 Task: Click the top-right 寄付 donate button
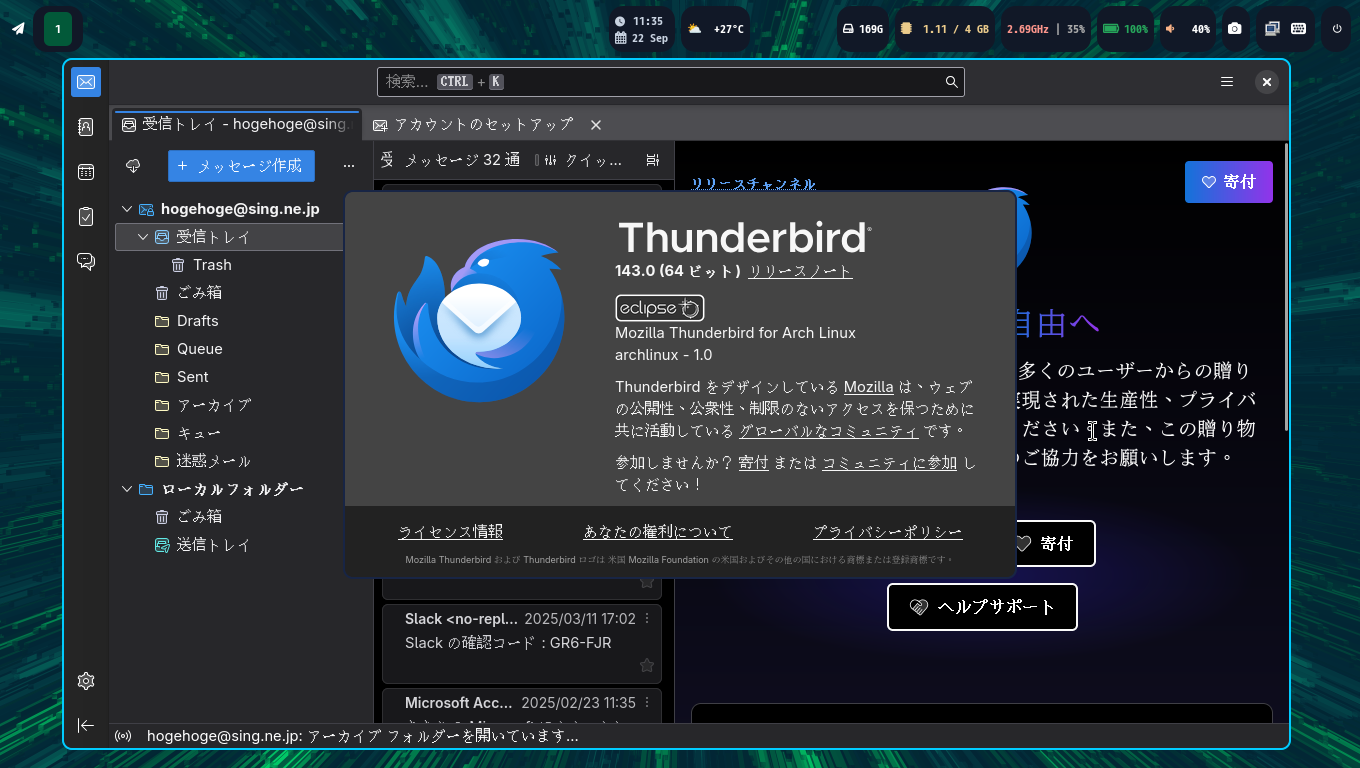tap(1229, 182)
